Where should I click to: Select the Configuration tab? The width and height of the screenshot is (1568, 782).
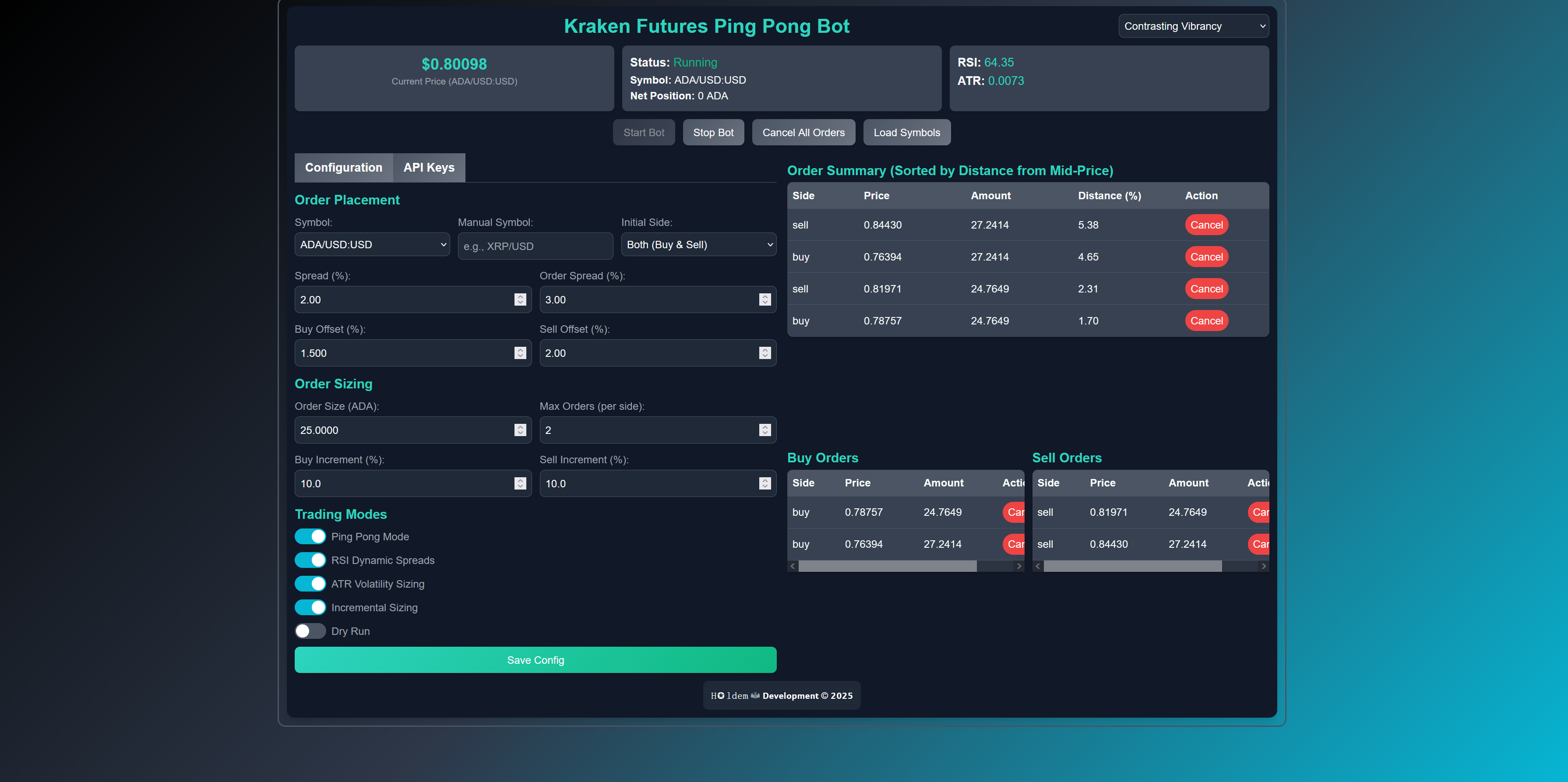[x=343, y=167]
